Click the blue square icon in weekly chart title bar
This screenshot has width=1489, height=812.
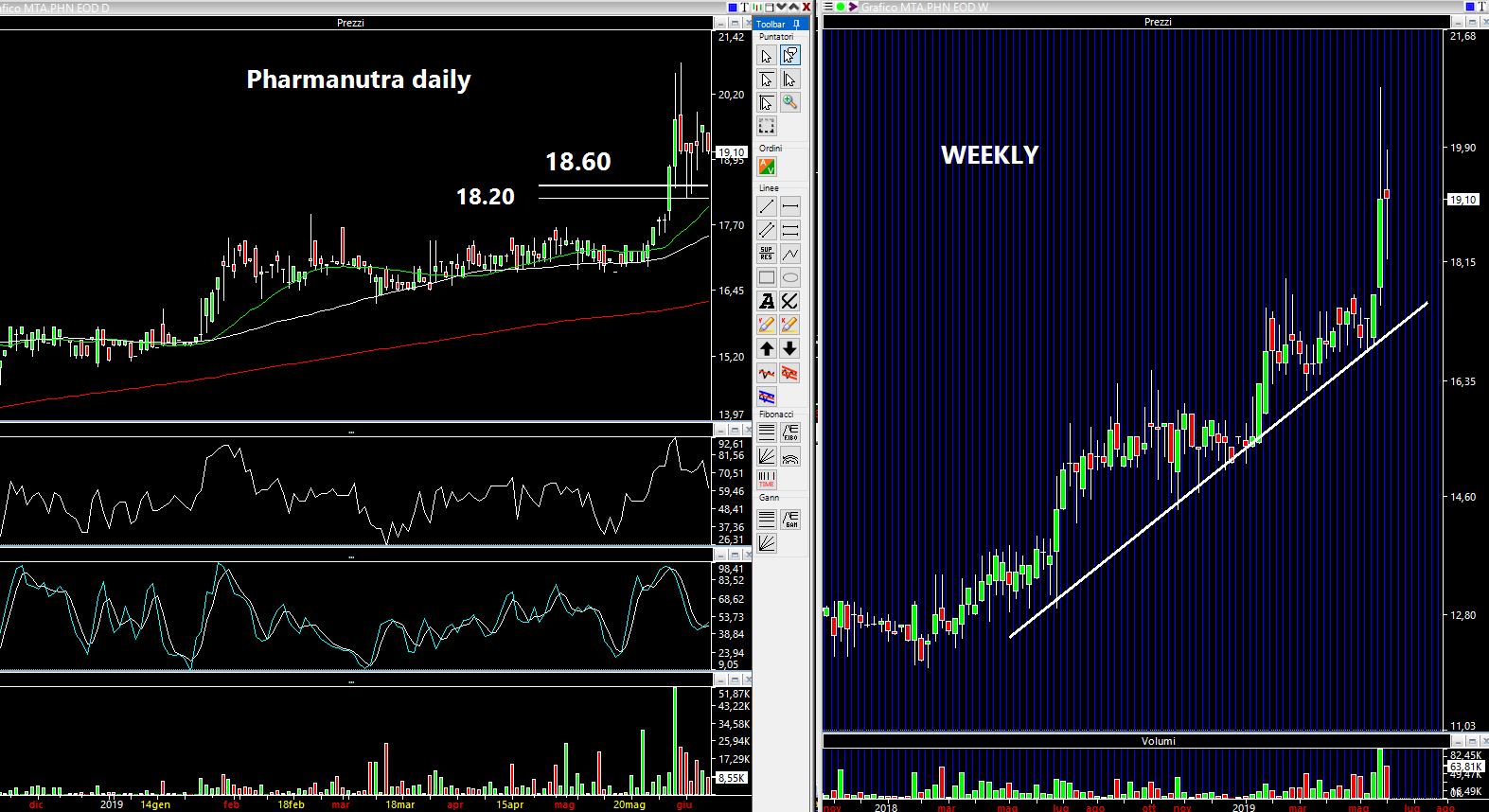click(x=1470, y=7)
